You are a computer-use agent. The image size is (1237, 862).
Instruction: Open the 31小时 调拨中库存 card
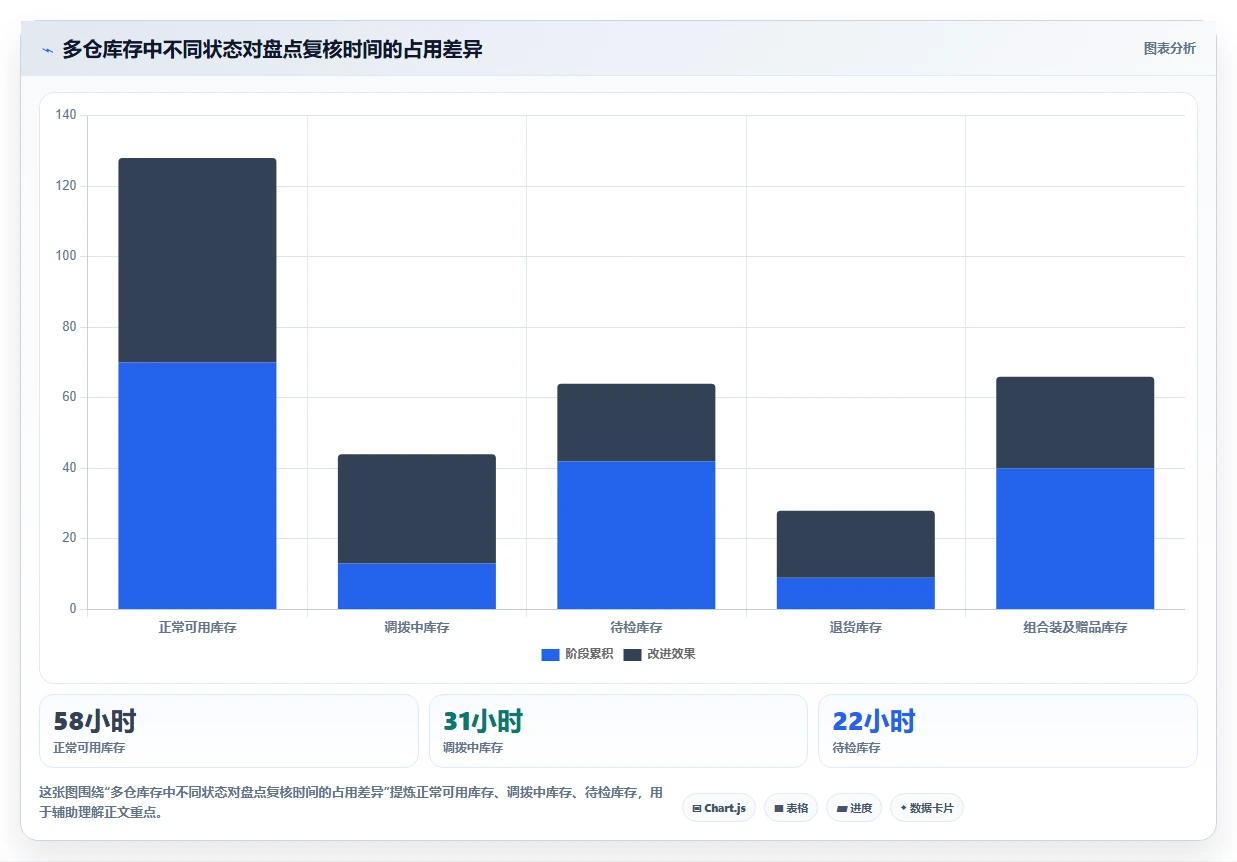(618, 731)
